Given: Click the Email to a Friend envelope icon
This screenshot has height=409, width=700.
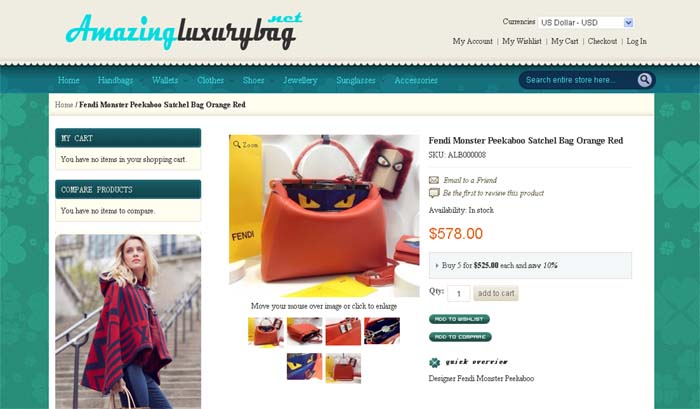Looking at the screenshot, I should tap(434, 180).
